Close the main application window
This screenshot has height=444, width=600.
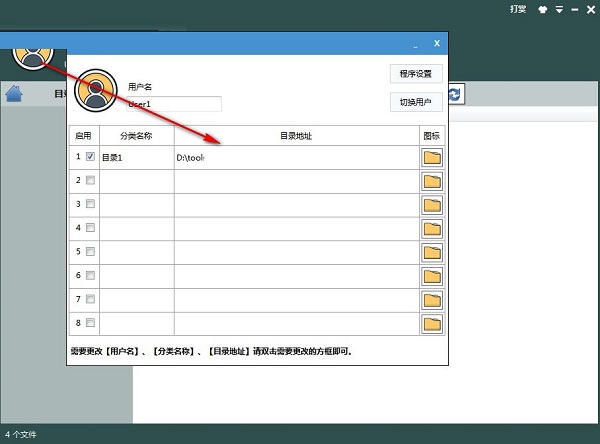pyautogui.click(x=591, y=10)
